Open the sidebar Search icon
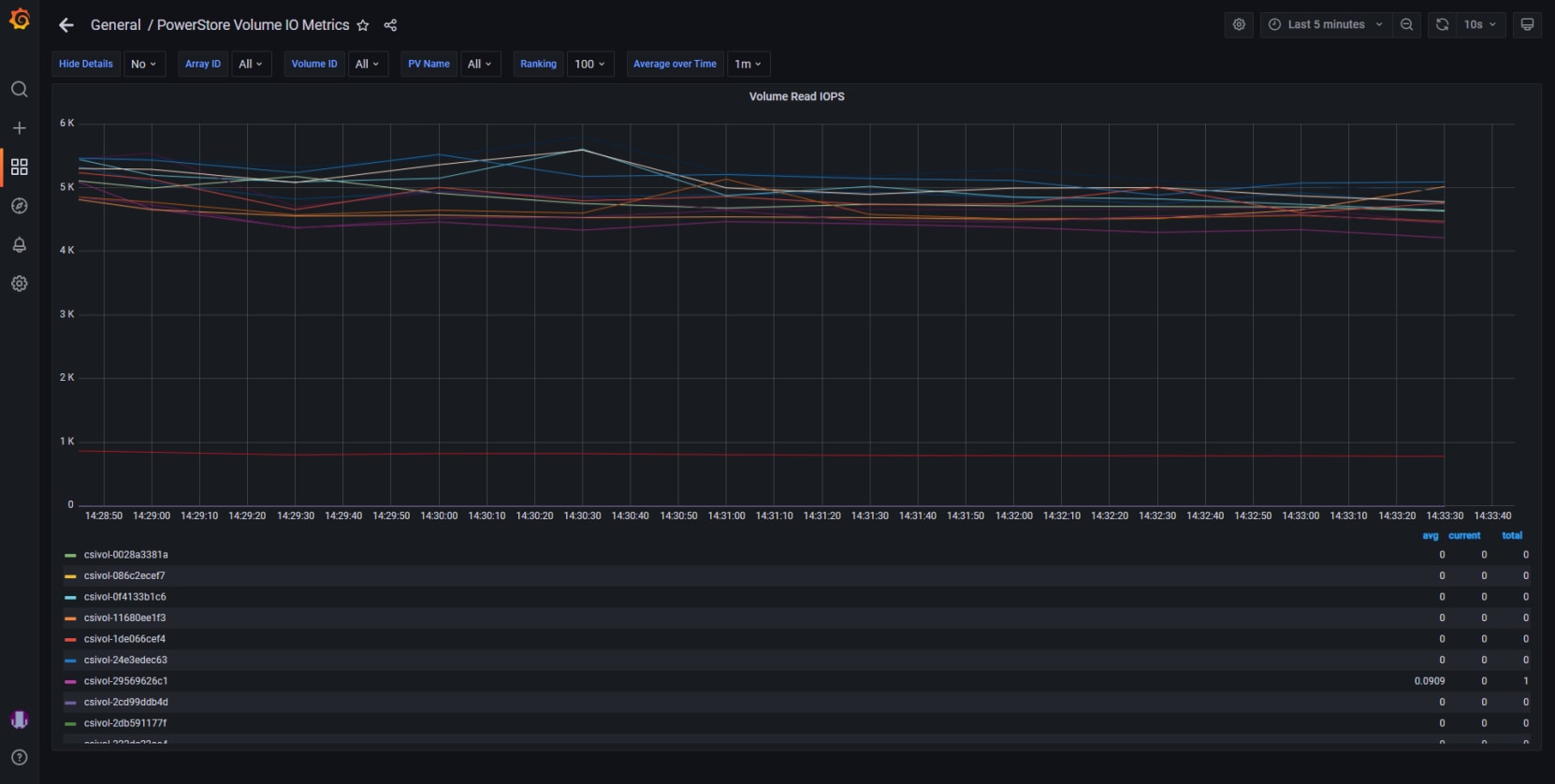 [x=19, y=89]
